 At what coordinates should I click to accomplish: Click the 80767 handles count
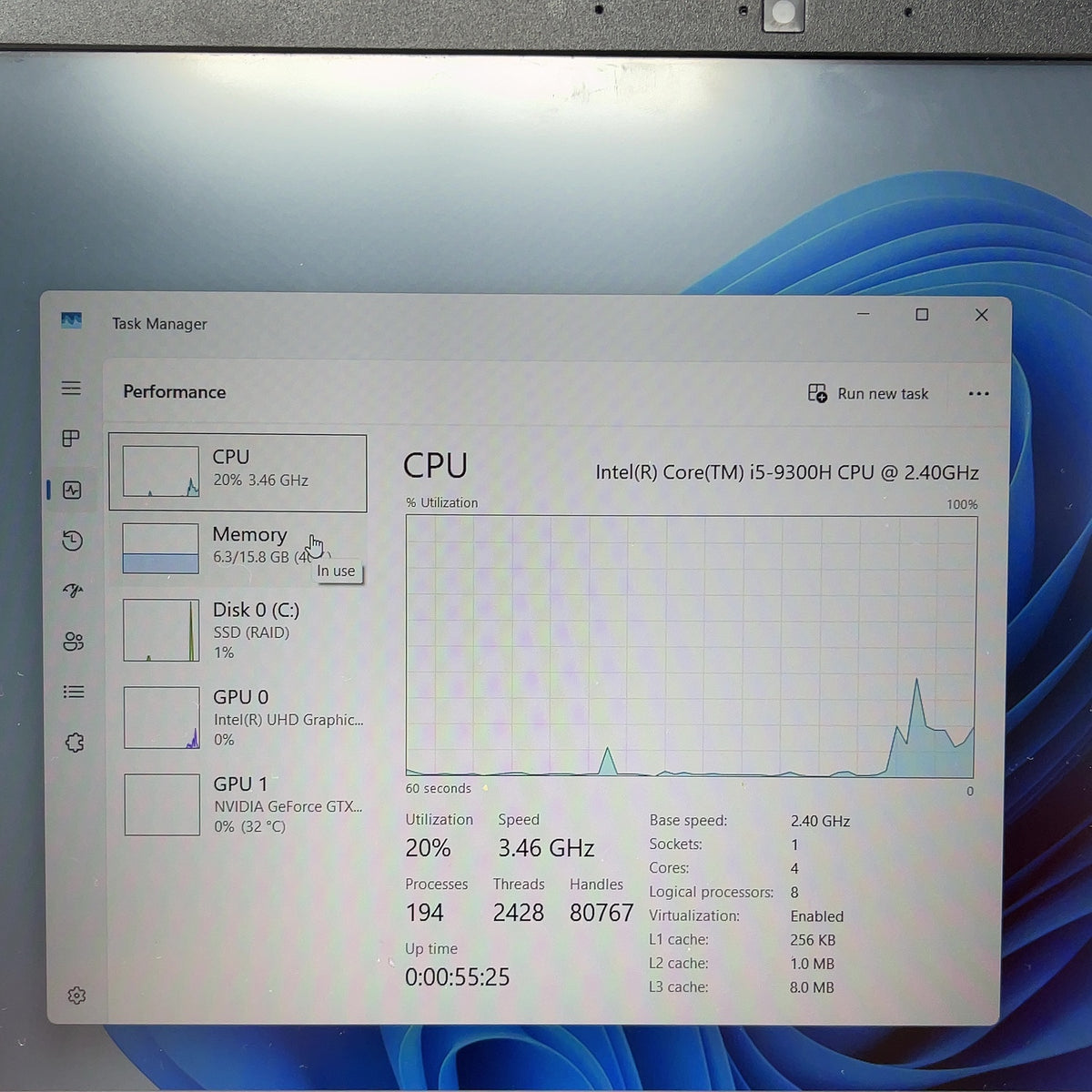click(601, 913)
